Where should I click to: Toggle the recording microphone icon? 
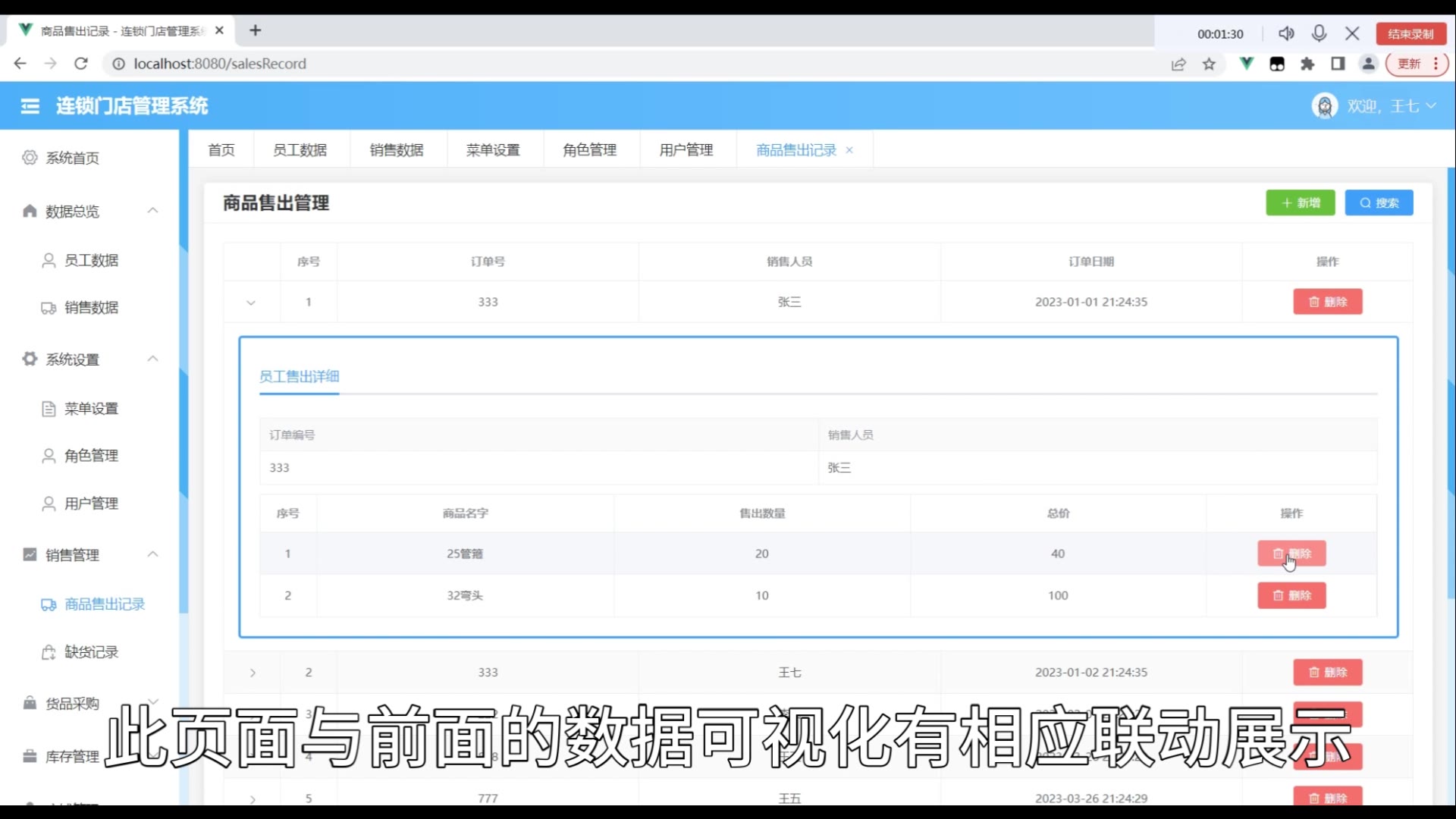(x=1319, y=33)
